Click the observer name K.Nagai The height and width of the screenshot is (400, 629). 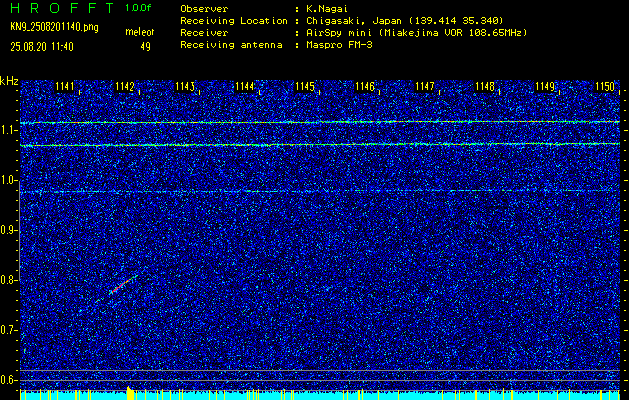[x=327, y=9]
